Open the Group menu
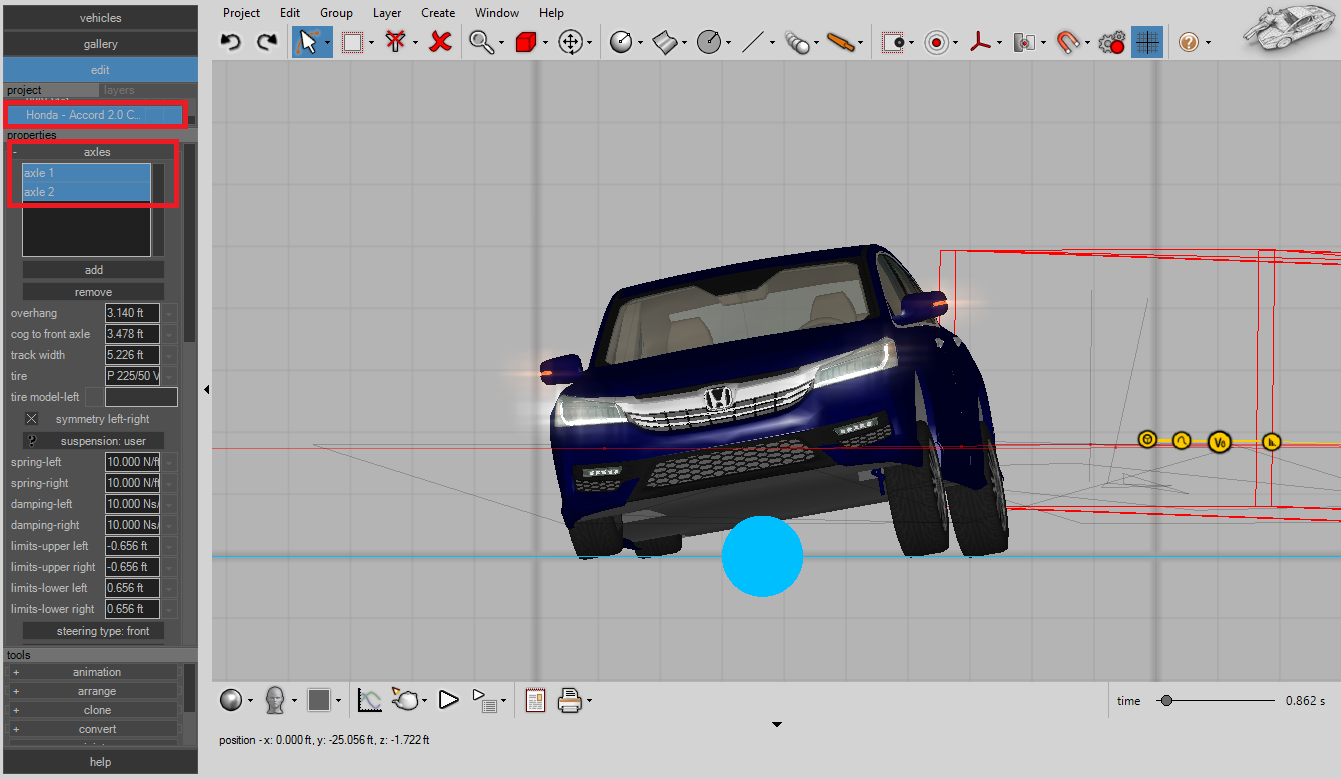This screenshot has width=1341, height=779. pos(336,13)
